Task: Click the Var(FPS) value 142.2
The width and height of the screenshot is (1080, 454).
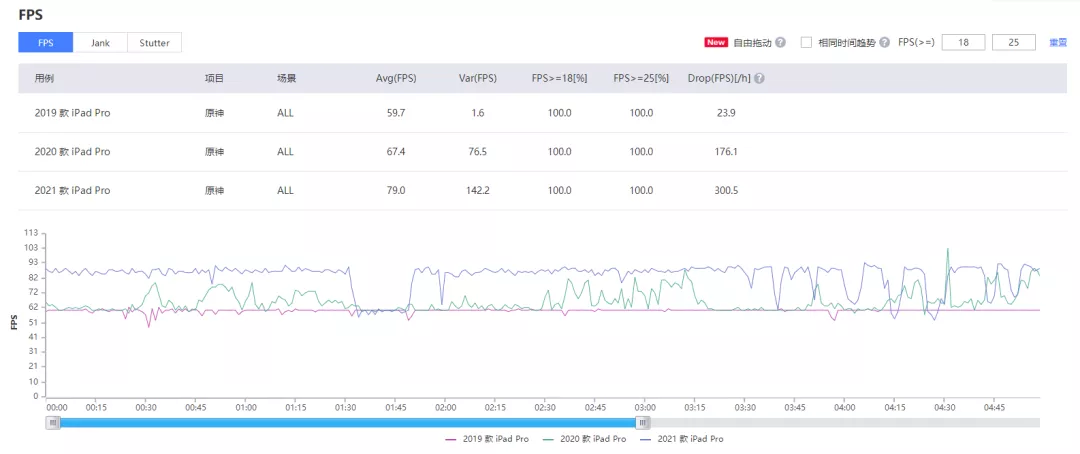Action: tap(477, 190)
